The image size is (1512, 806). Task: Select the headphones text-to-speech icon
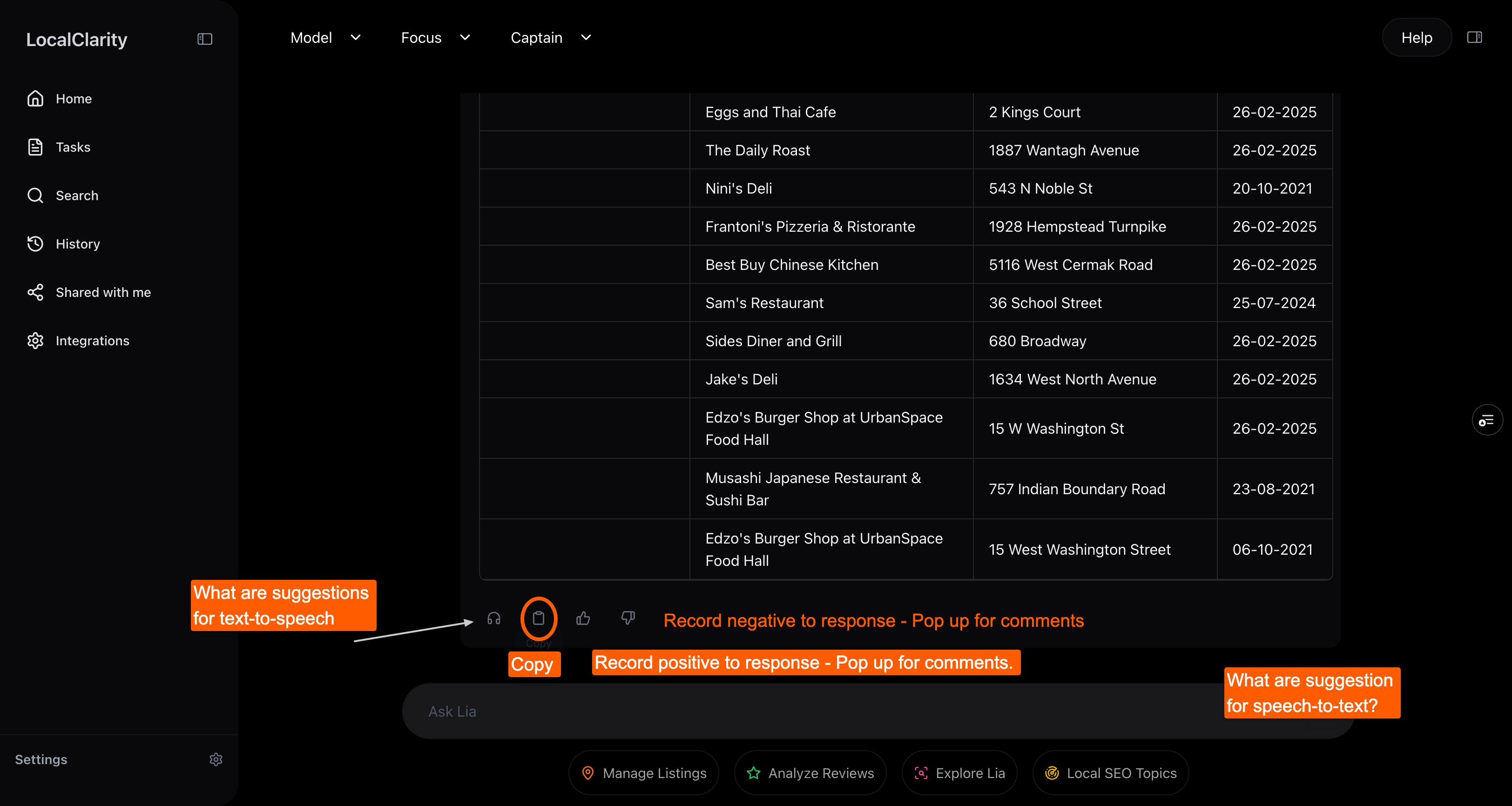(x=493, y=619)
